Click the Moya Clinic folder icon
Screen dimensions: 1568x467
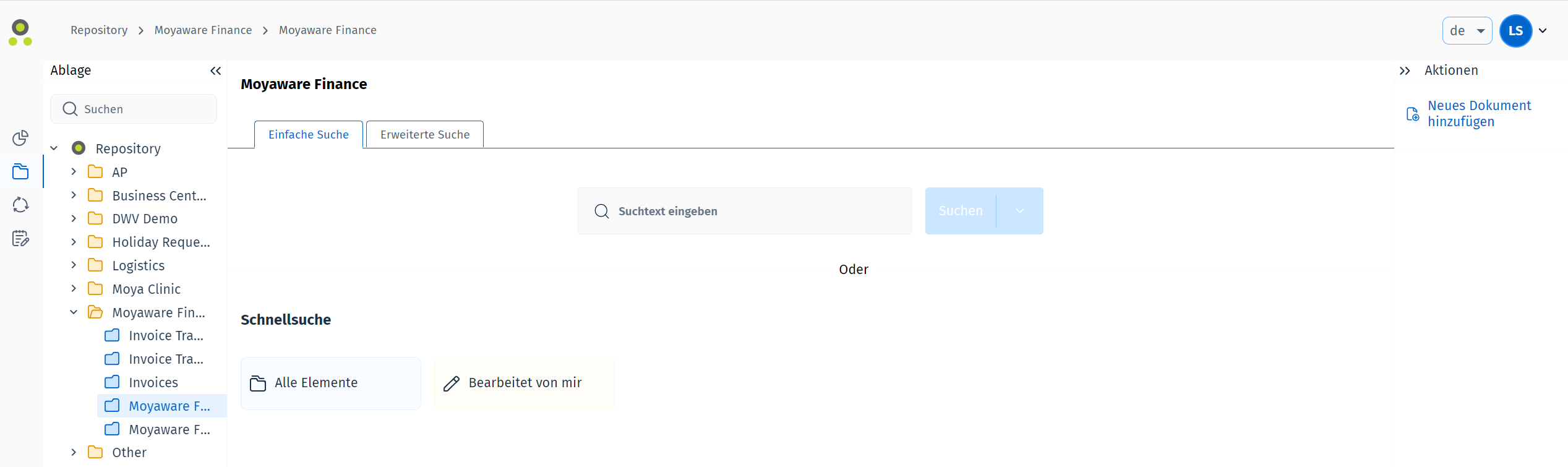pyautogui.click(x=95, y=289)
